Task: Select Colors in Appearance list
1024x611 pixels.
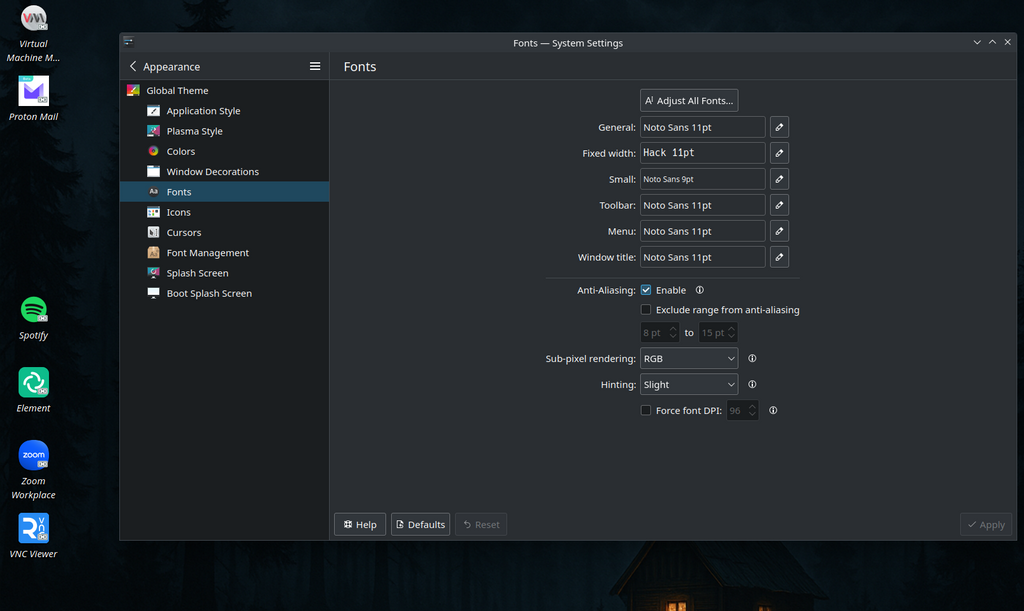Action: click(225, 151)
